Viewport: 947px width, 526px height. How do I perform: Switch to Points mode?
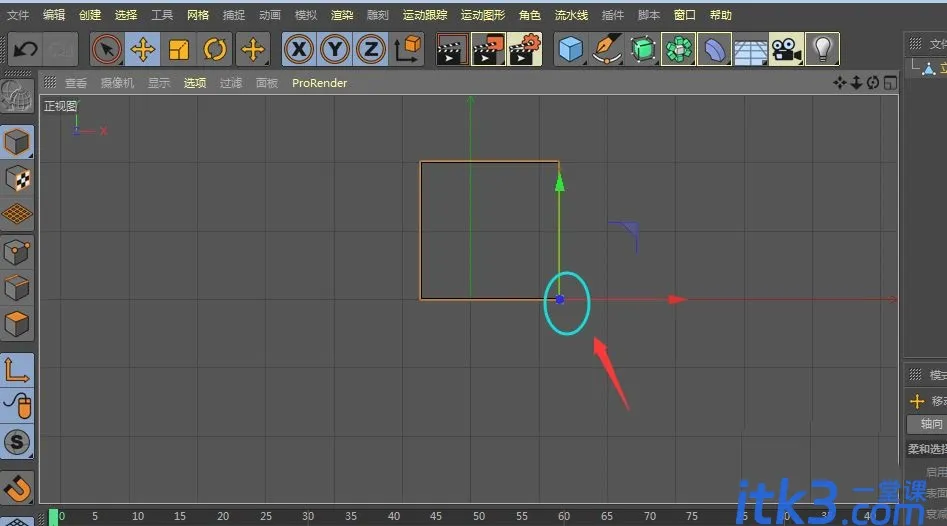coord(16,252)
